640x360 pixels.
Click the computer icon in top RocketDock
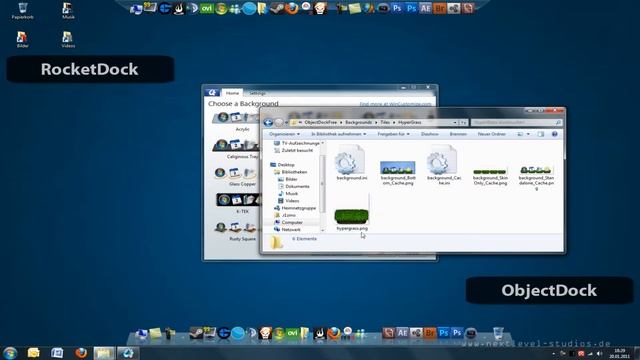point(136,9)
